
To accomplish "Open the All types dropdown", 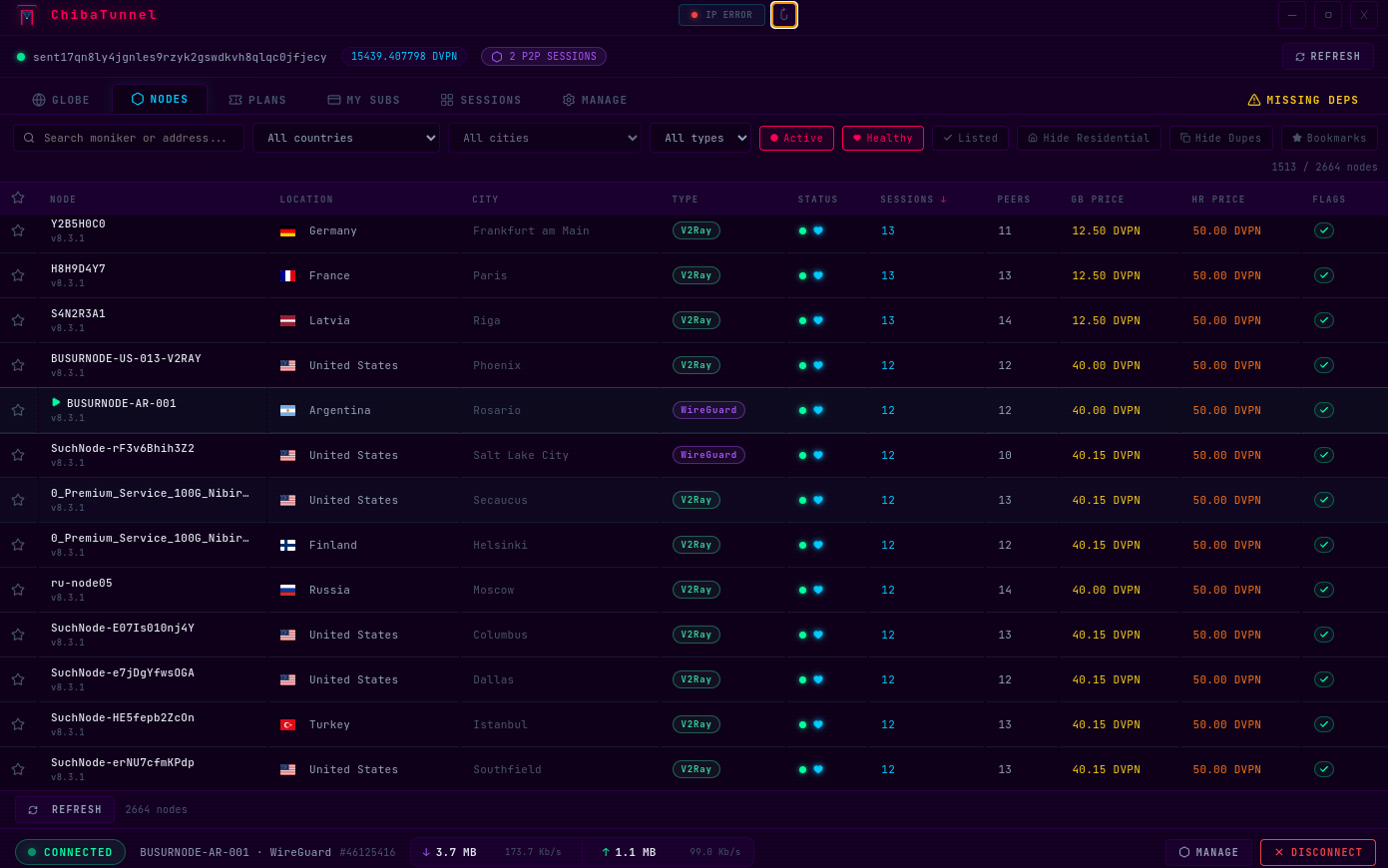I will (700, 138).
